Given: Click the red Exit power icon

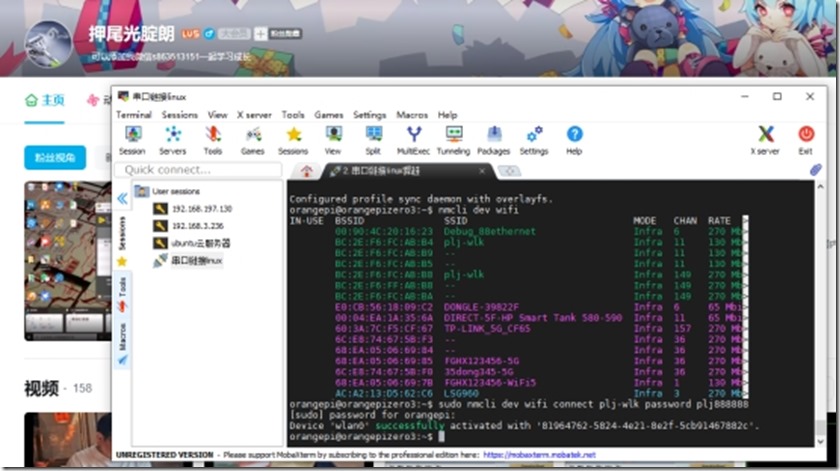Looking at the screenshot, I should coord(806,140).
